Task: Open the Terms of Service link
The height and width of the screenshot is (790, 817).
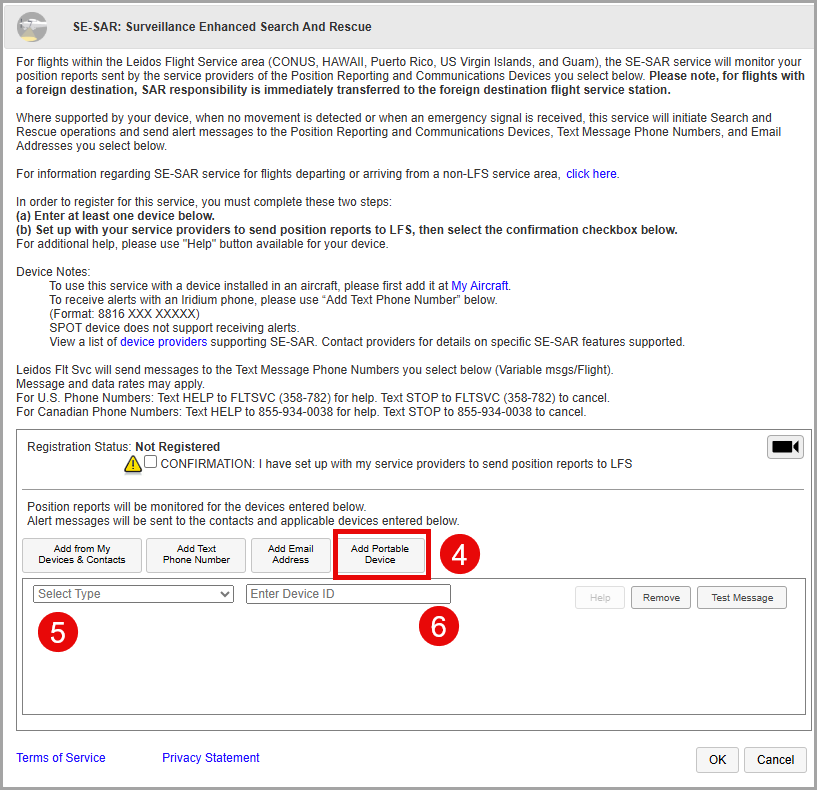Action: pos(61,758)
